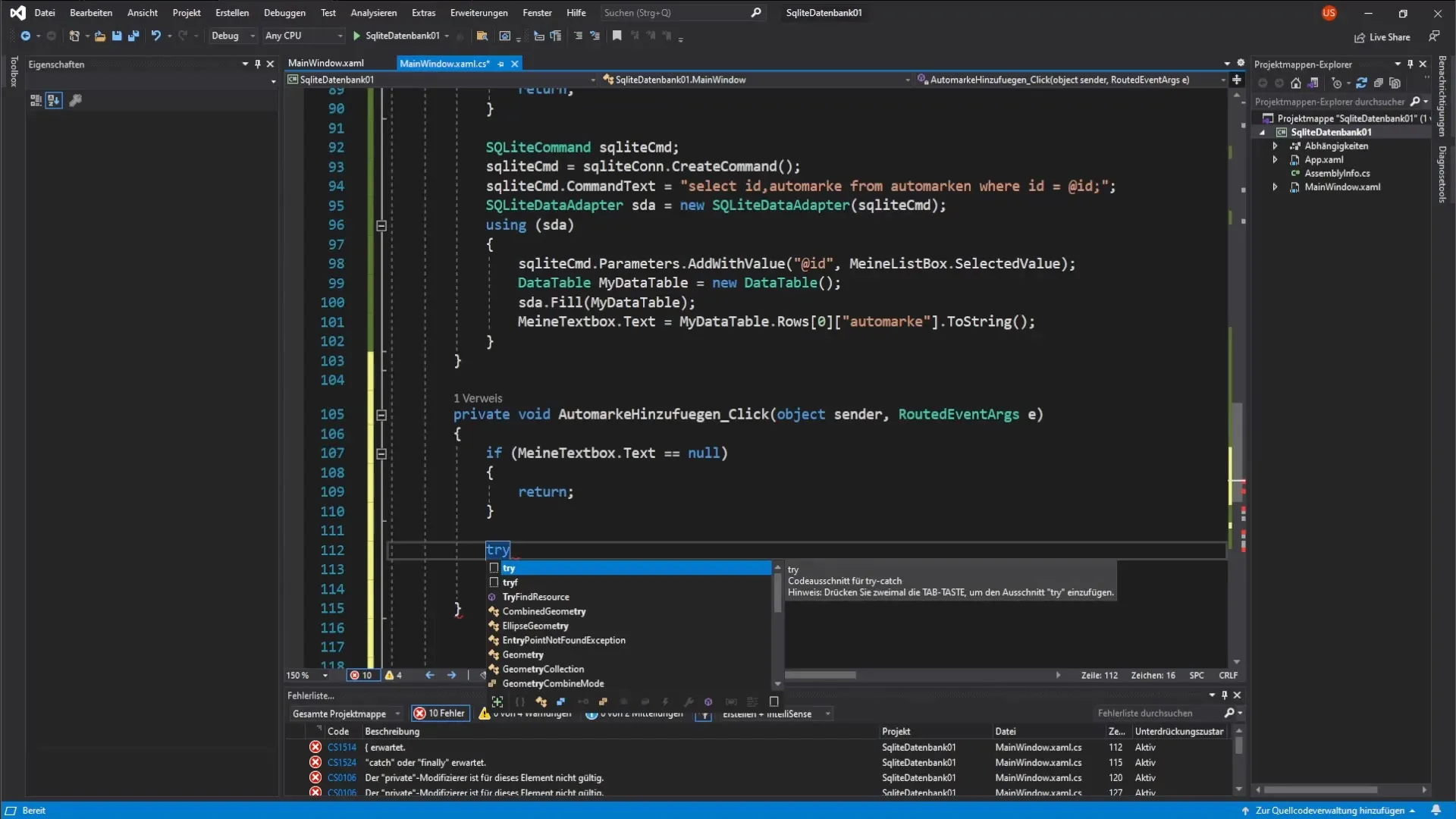Toggle snippets filter at end of IntelliSense bar
The width and height of the screenshot is (1456, 819).
pos(774,702)
